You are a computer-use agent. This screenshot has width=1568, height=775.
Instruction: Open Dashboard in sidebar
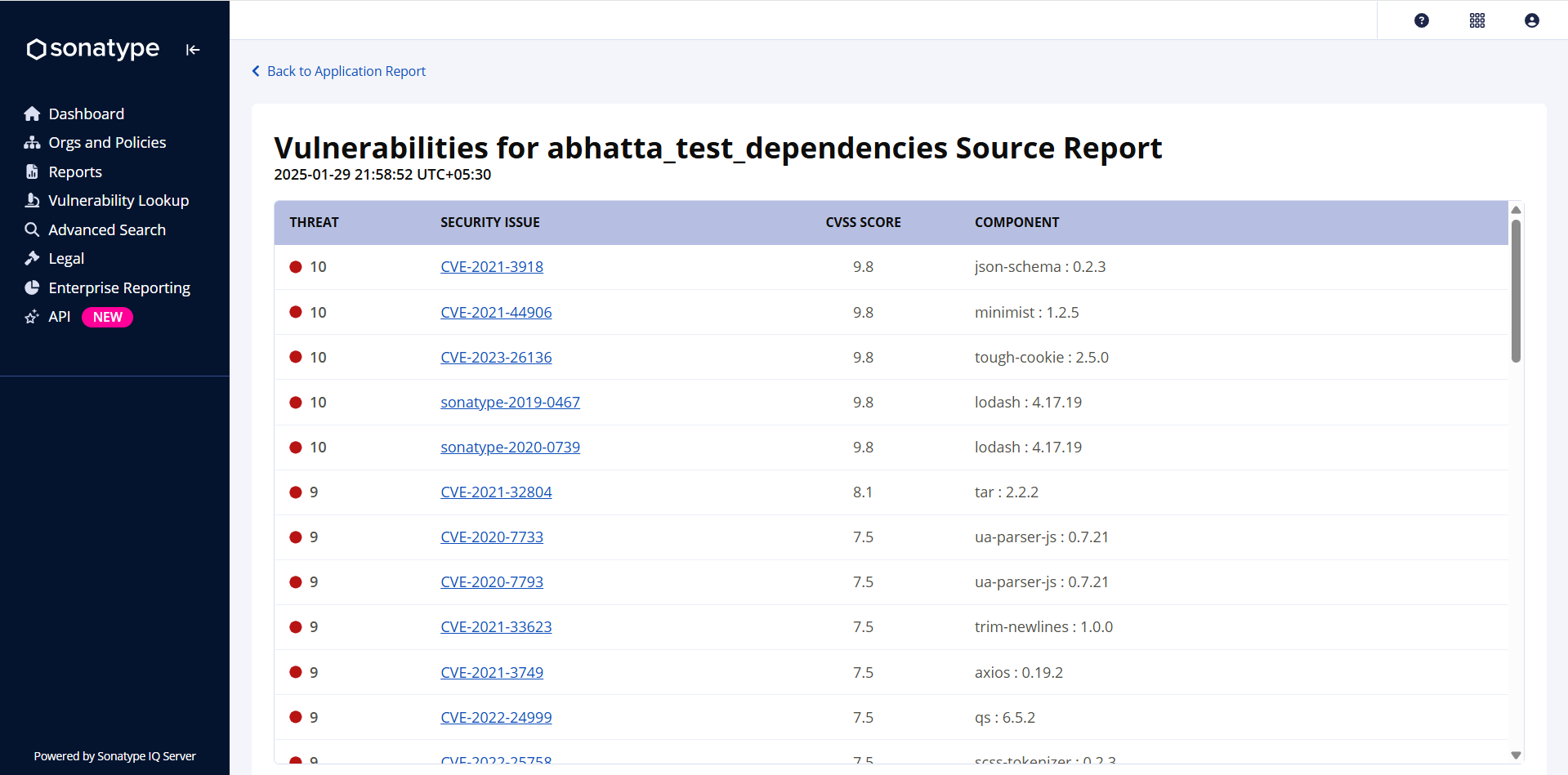coord(87,114)
